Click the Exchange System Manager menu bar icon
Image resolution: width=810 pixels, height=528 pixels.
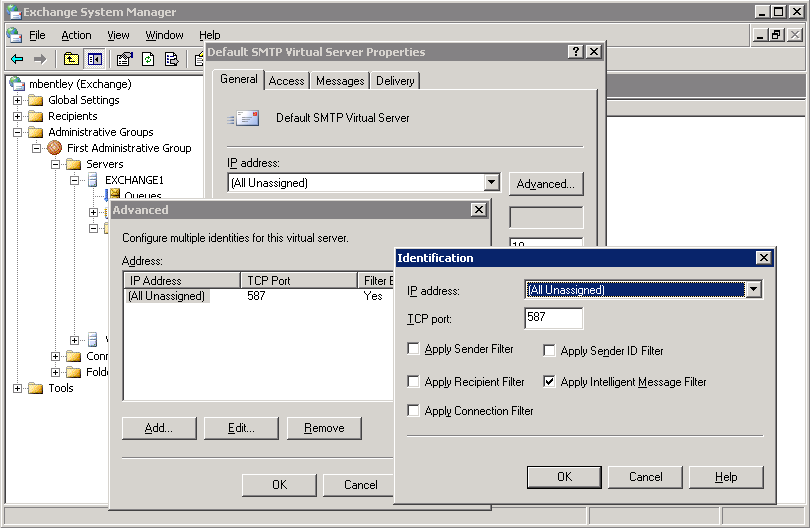tap(14, 35)
